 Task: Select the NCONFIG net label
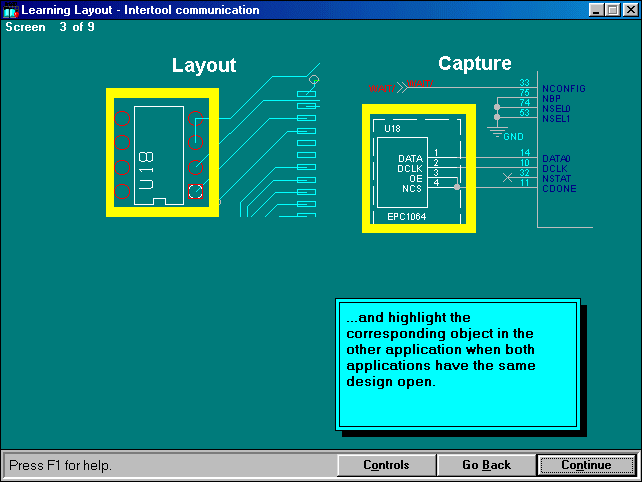[x=563, y=88]
